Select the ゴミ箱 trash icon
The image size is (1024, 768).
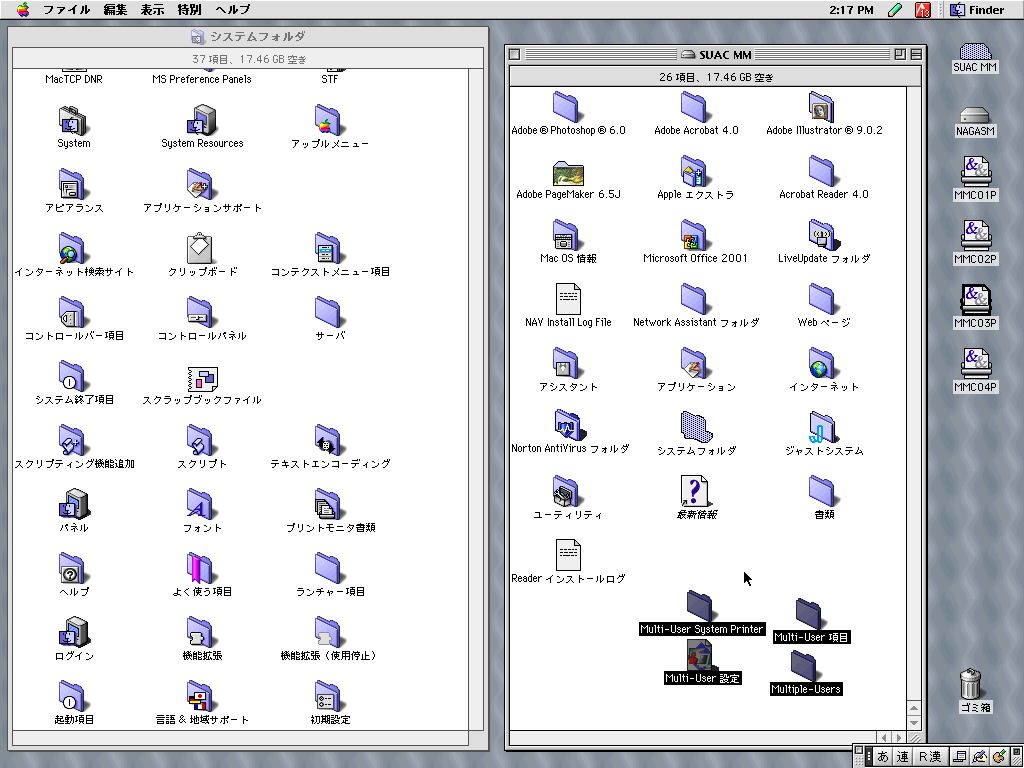coord(971,684)
